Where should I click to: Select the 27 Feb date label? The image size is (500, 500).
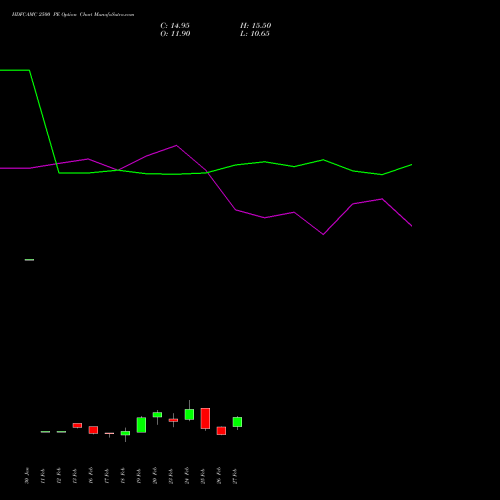pyautogui.click(x=235, y=476)
